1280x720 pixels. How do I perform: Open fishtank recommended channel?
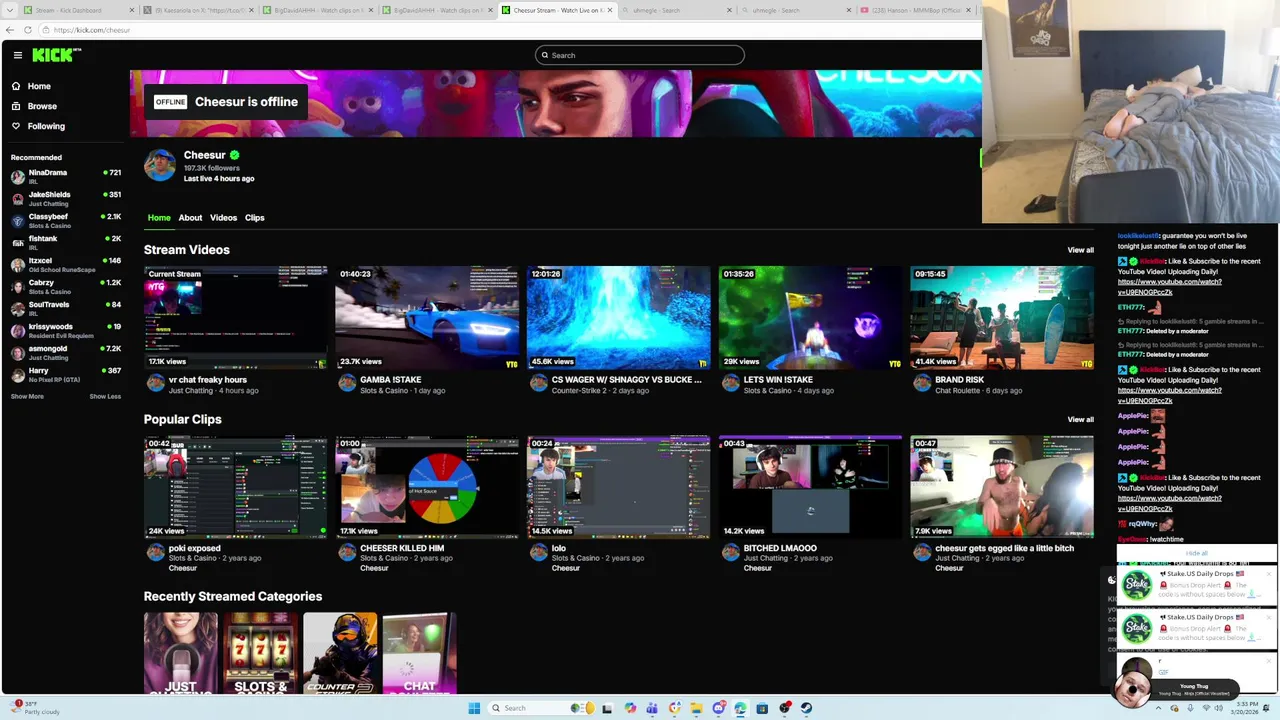click(x=65, y=242)
